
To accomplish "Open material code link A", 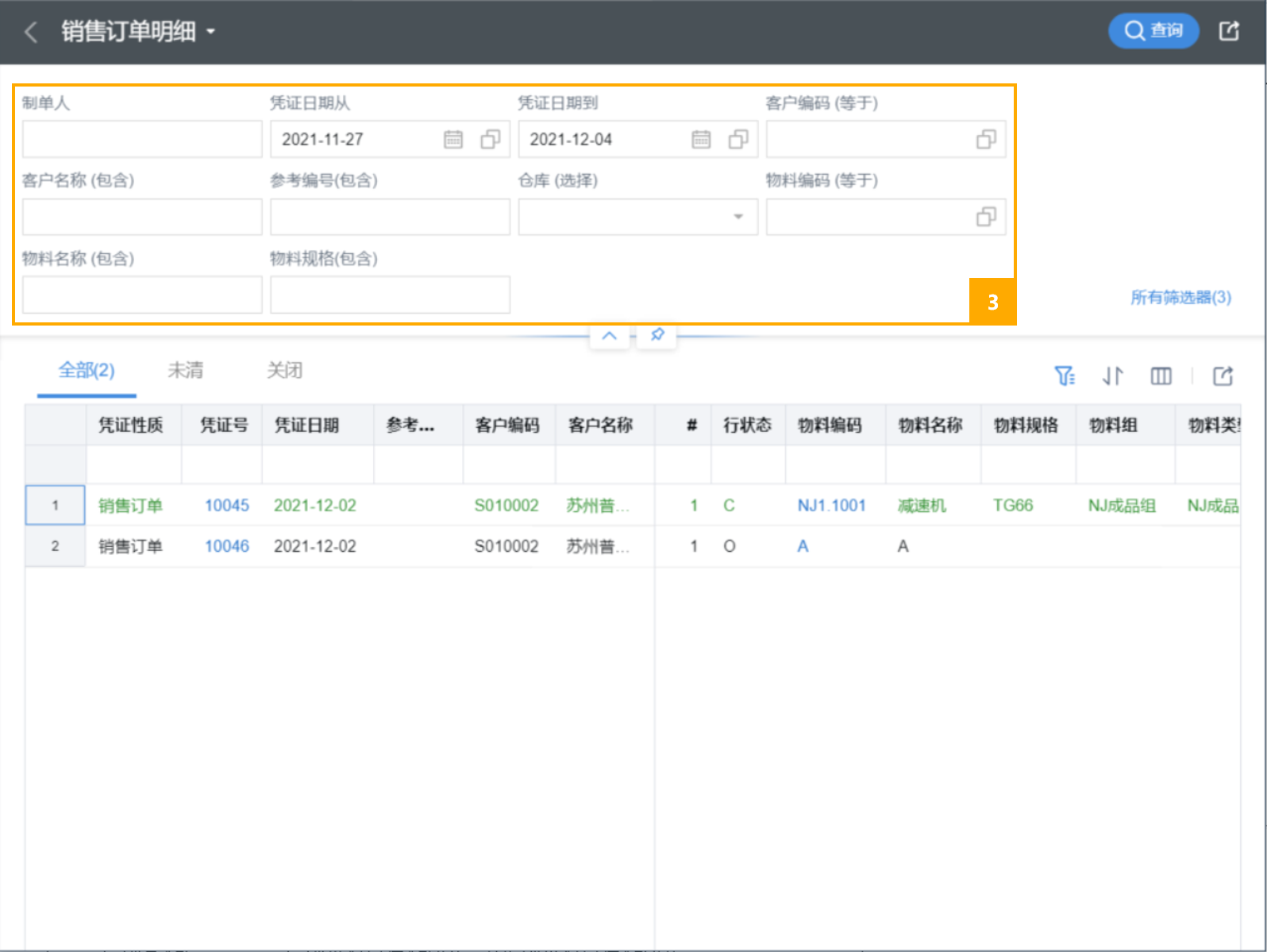I will click(x=803, y=546).
